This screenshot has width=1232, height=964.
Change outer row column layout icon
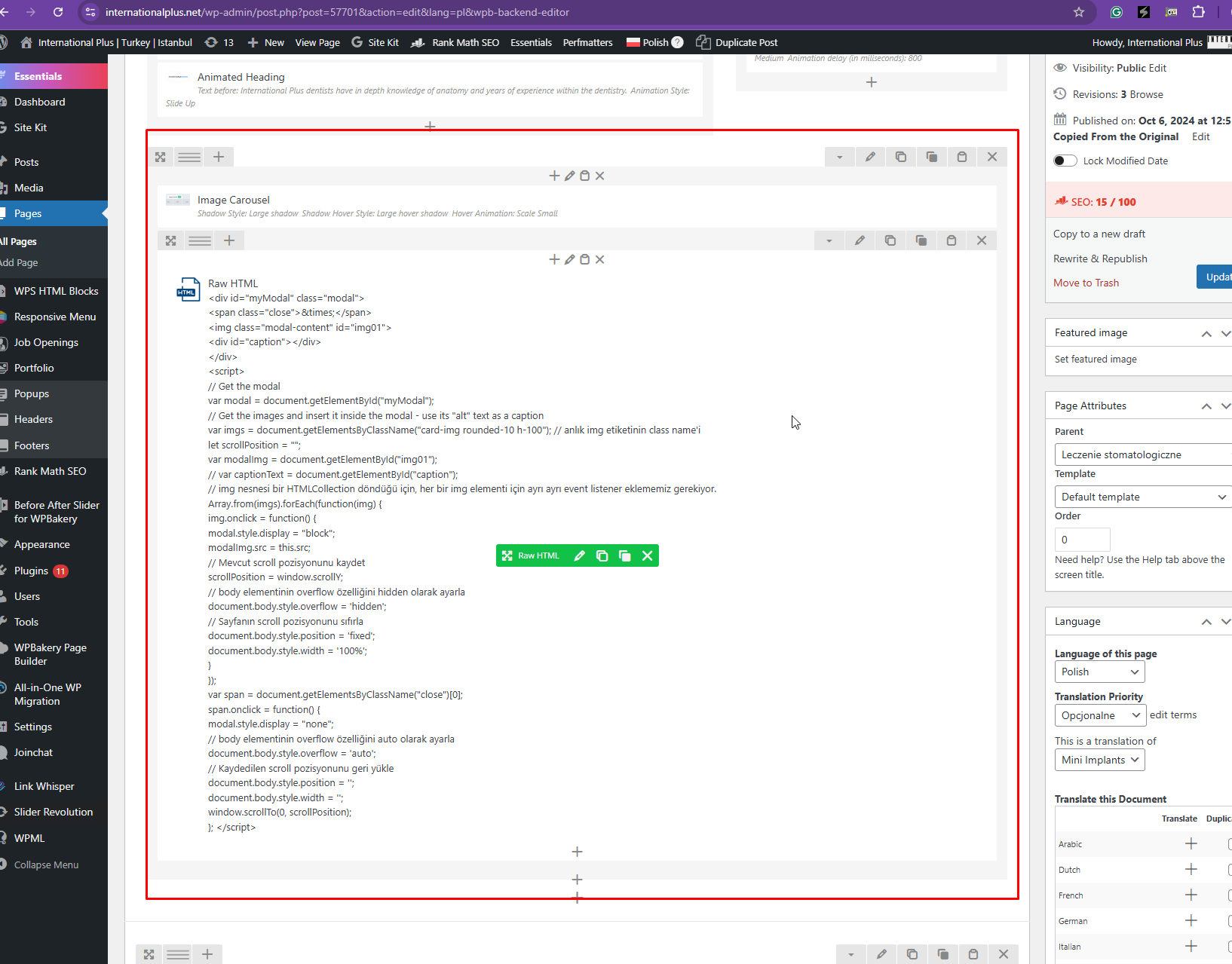point(189,157)
